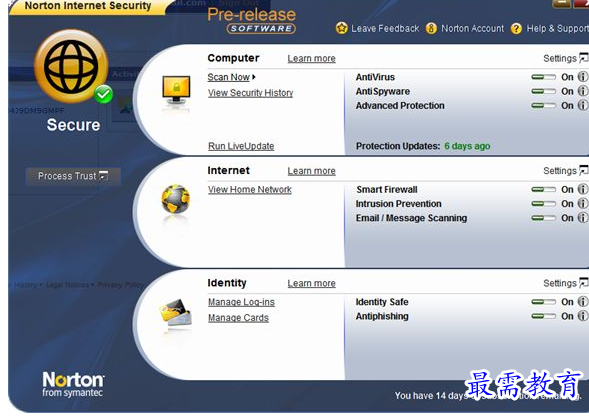Click the Norton globe Secure status icon
Image resolution: width=589 pixels, height=416 pixels.
point(71,67)
